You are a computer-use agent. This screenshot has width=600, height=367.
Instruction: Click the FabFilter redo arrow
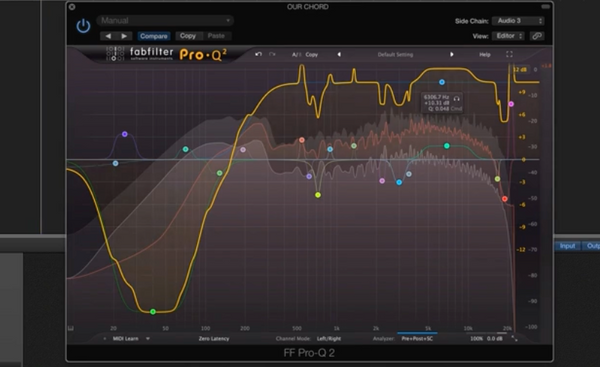tap(272, 54)
